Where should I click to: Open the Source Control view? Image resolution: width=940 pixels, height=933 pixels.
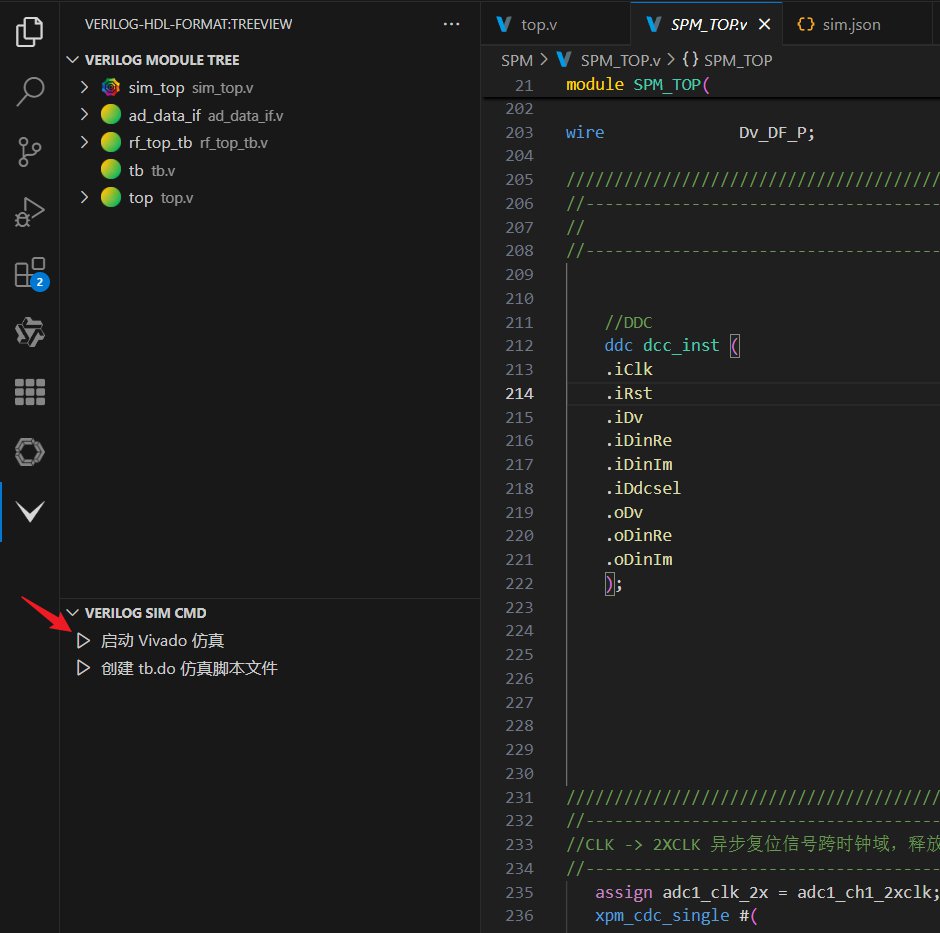click(30, 151)
